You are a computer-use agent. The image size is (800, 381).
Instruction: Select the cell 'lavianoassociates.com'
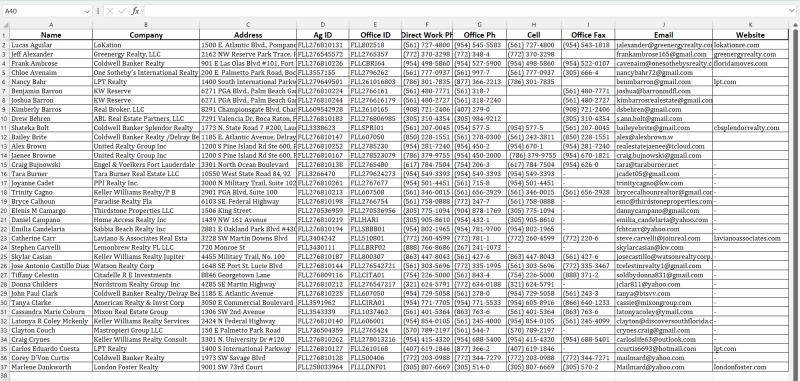coord(751,238)
